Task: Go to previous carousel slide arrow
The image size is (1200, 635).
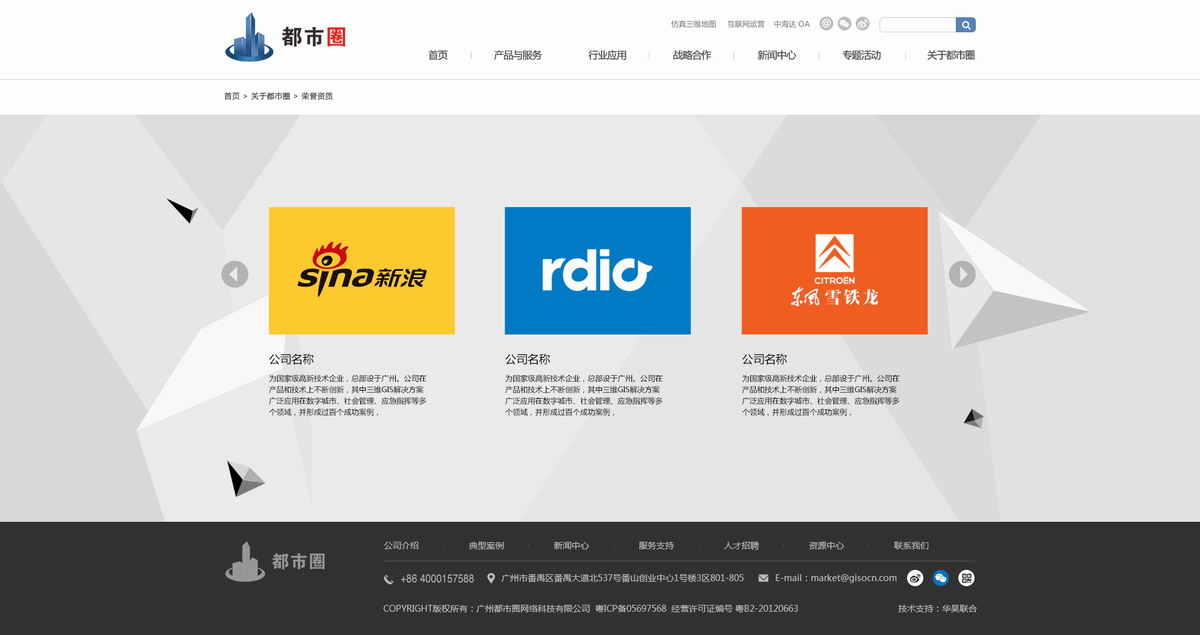Action: point(235,274)
